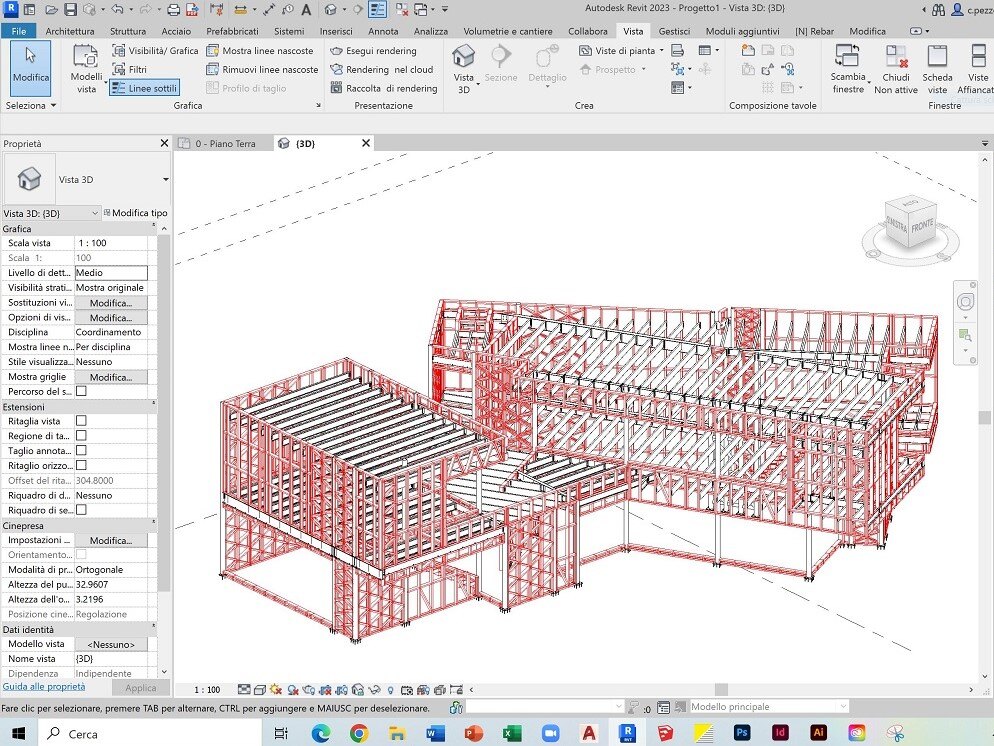Open Guida alle proprietà link

[44, 686]
